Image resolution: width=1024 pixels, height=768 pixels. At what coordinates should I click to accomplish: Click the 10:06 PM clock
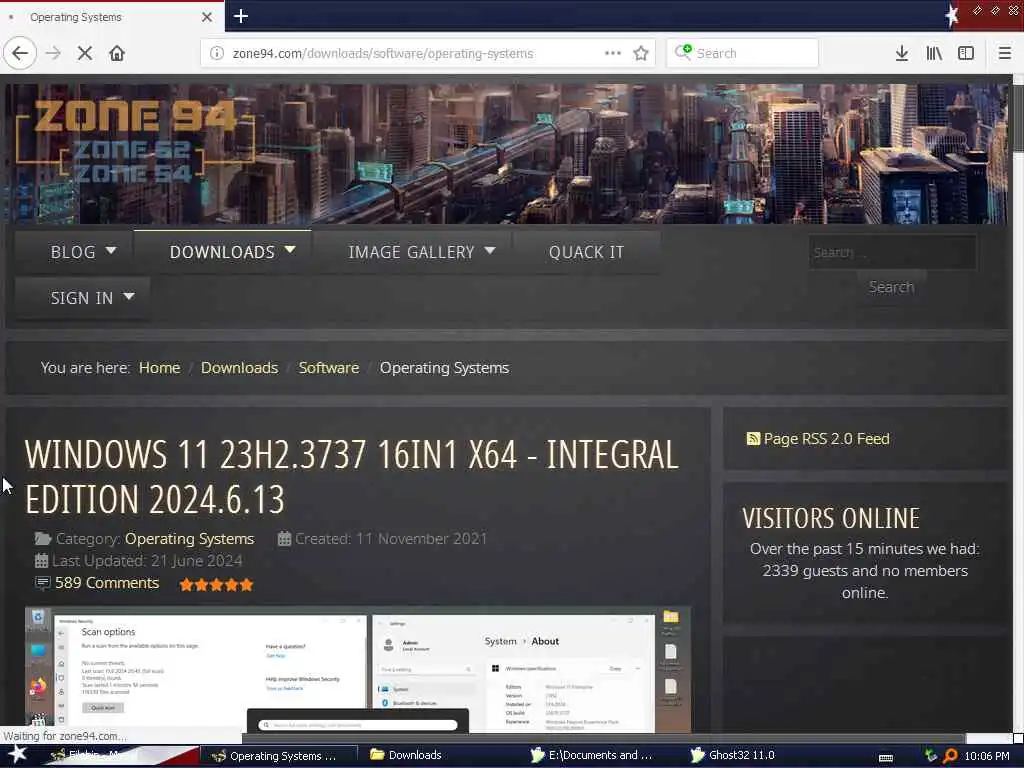[987, 756]
